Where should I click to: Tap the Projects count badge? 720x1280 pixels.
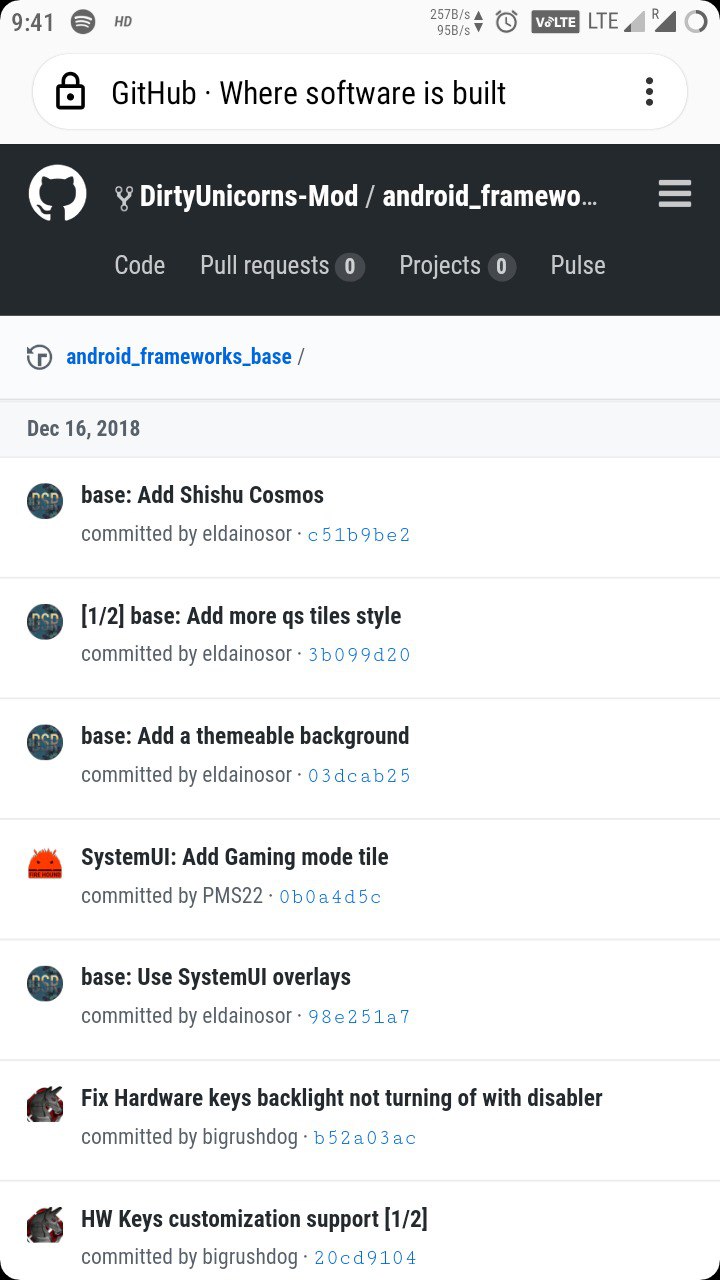(501, 267)
